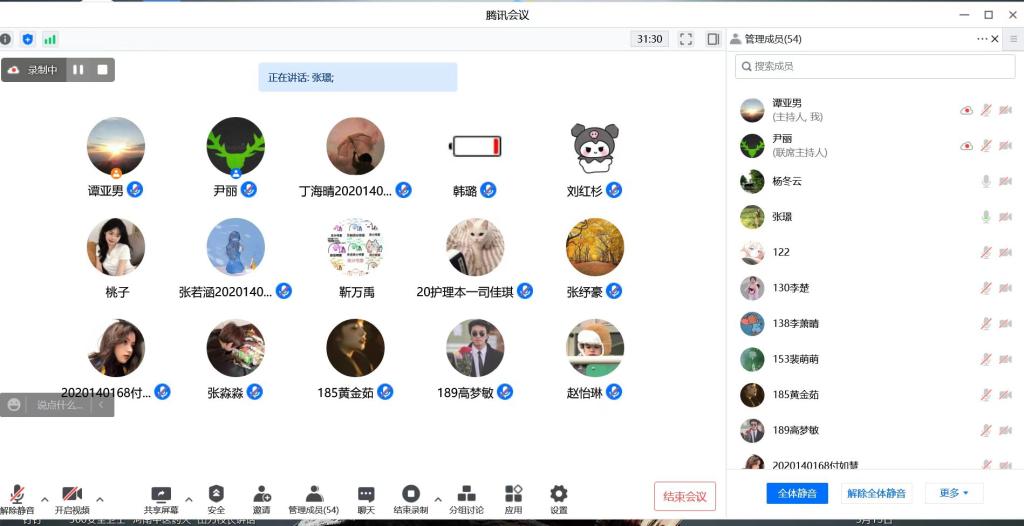Click the Invite (邀请) icon
Image resolution: width=1024 pixels, height=526 pixels.
261,495
